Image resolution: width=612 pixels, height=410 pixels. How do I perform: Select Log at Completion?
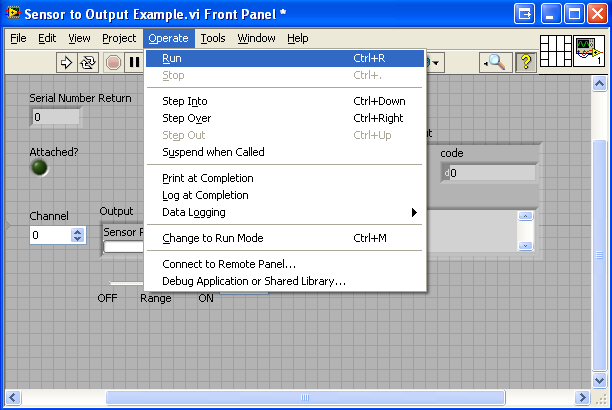[x=284, y=195]
